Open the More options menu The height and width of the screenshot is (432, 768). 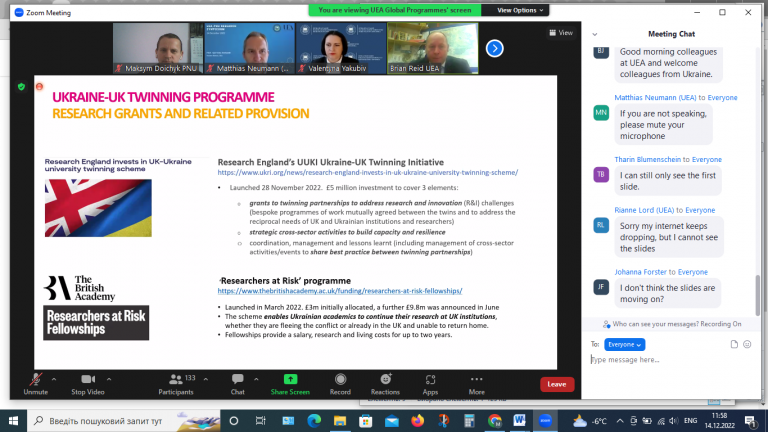coord(477,384)
